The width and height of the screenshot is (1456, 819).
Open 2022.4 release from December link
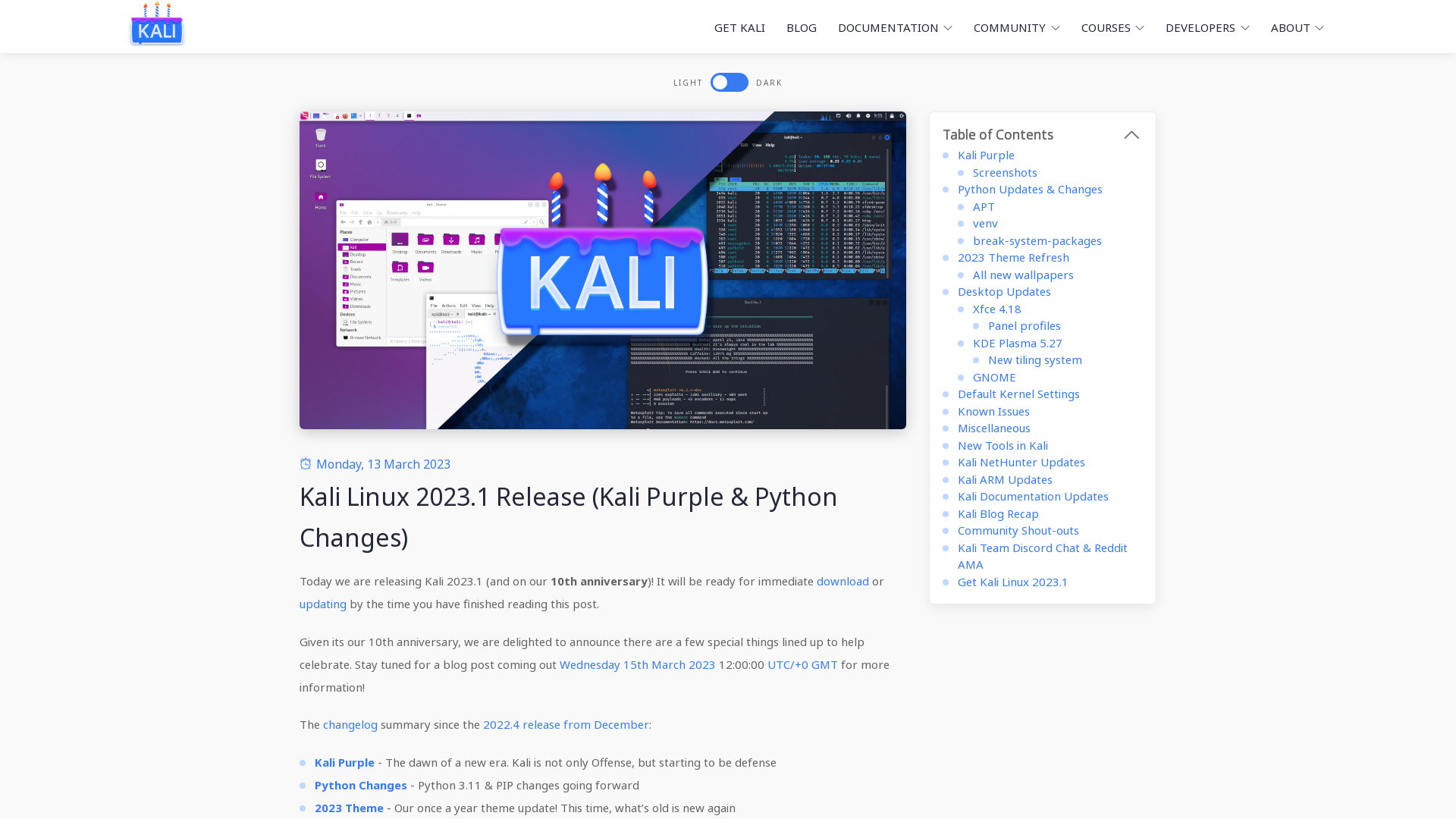click(566, 724)
